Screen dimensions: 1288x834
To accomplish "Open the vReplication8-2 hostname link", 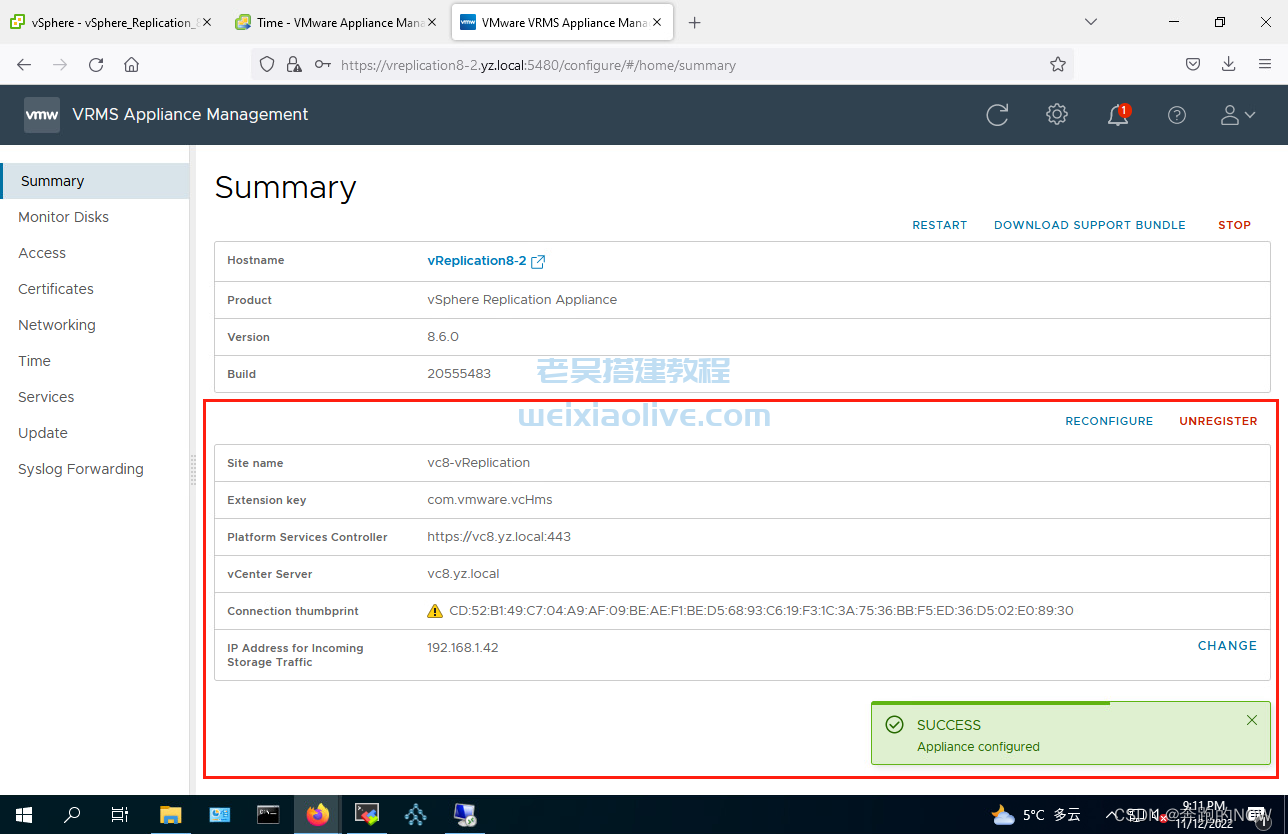I will click(x=476, y=261).
